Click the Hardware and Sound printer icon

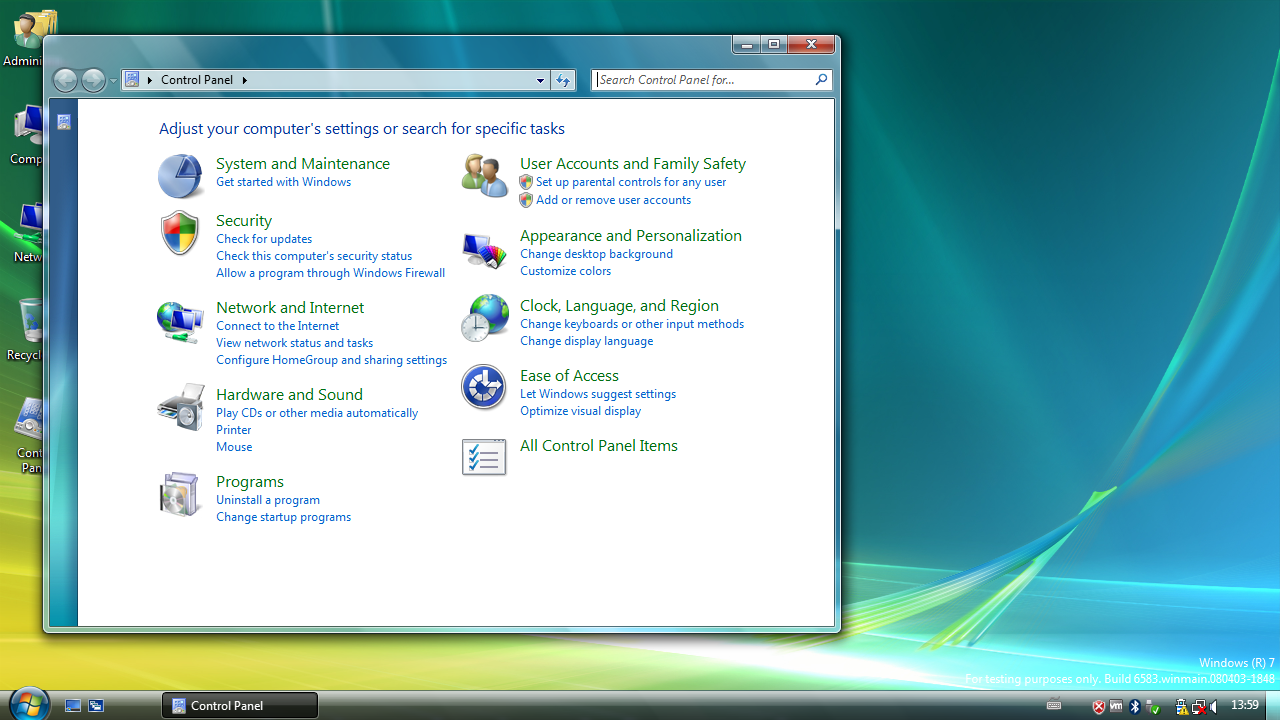pos(181,406)
